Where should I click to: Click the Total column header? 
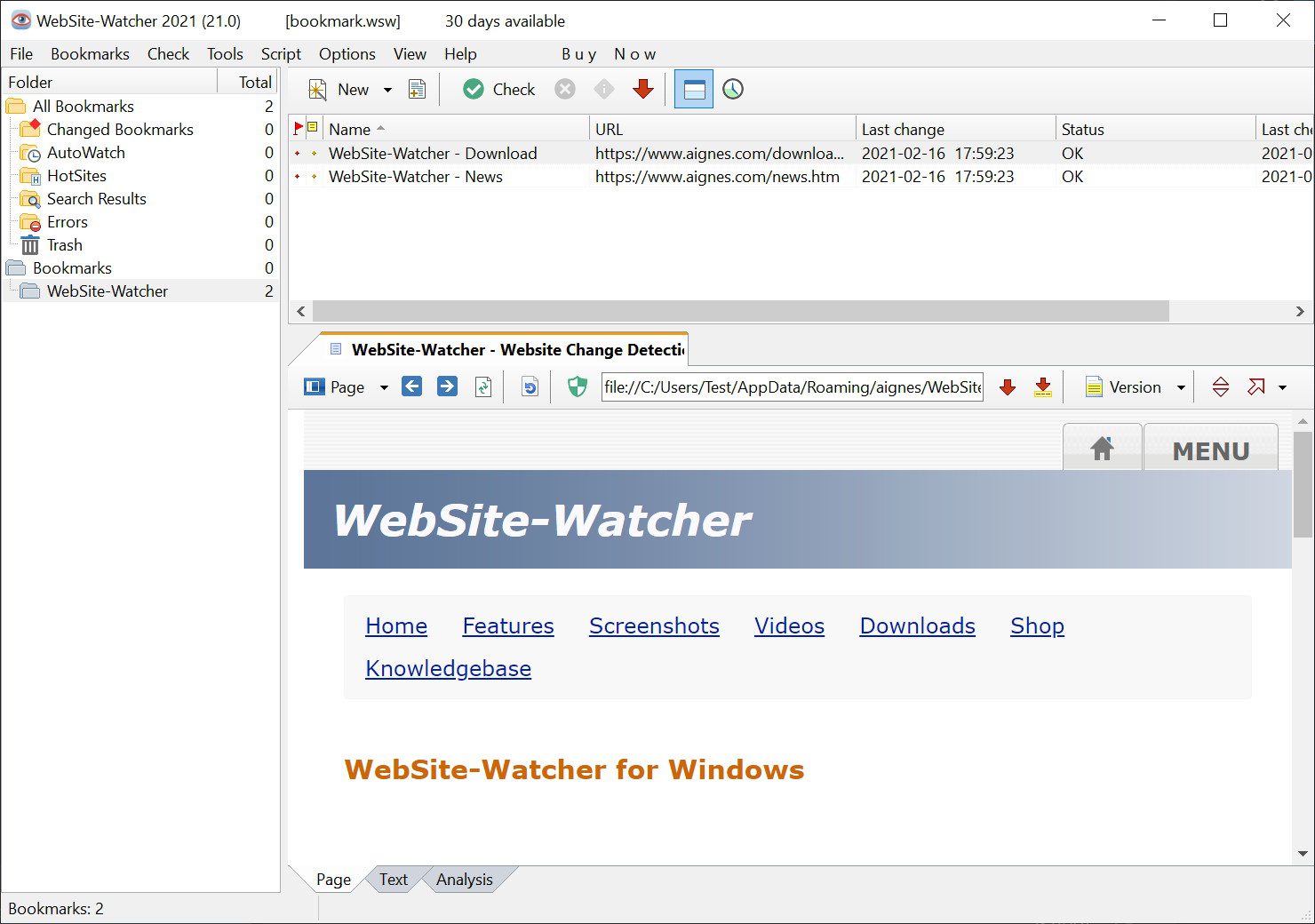pos(249,82)
